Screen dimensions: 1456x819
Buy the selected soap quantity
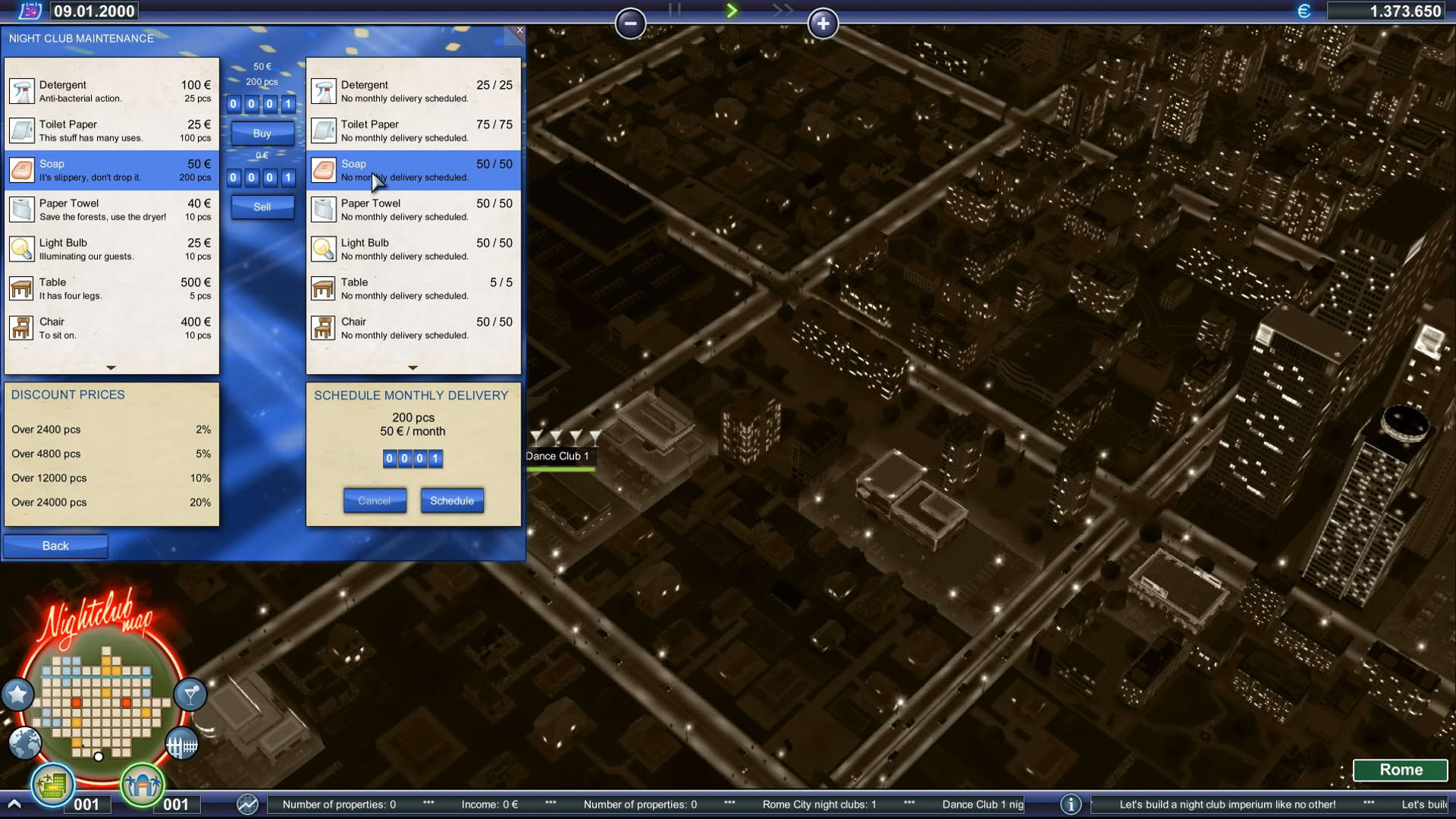click(262, 133)
